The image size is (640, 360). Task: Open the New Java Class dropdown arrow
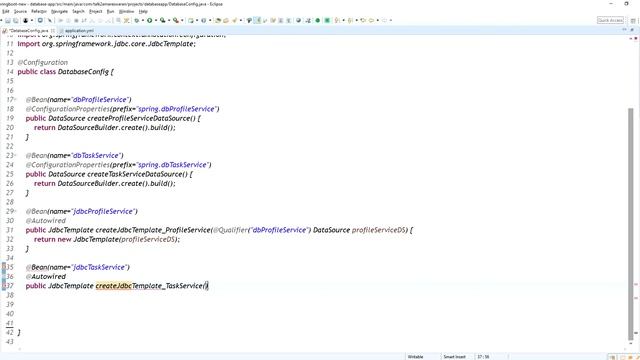coord(209,20)
